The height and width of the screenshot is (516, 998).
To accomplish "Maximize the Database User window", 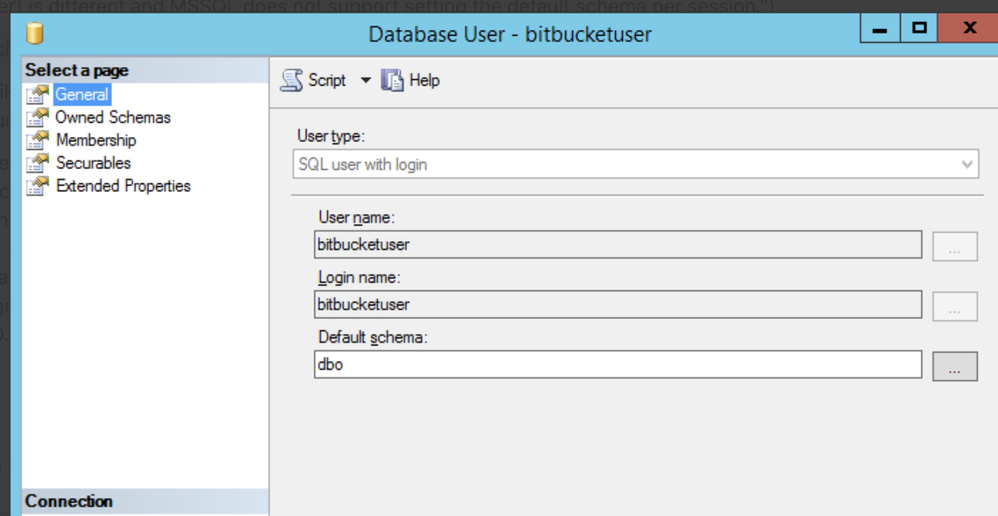I will tap(919, 28).
